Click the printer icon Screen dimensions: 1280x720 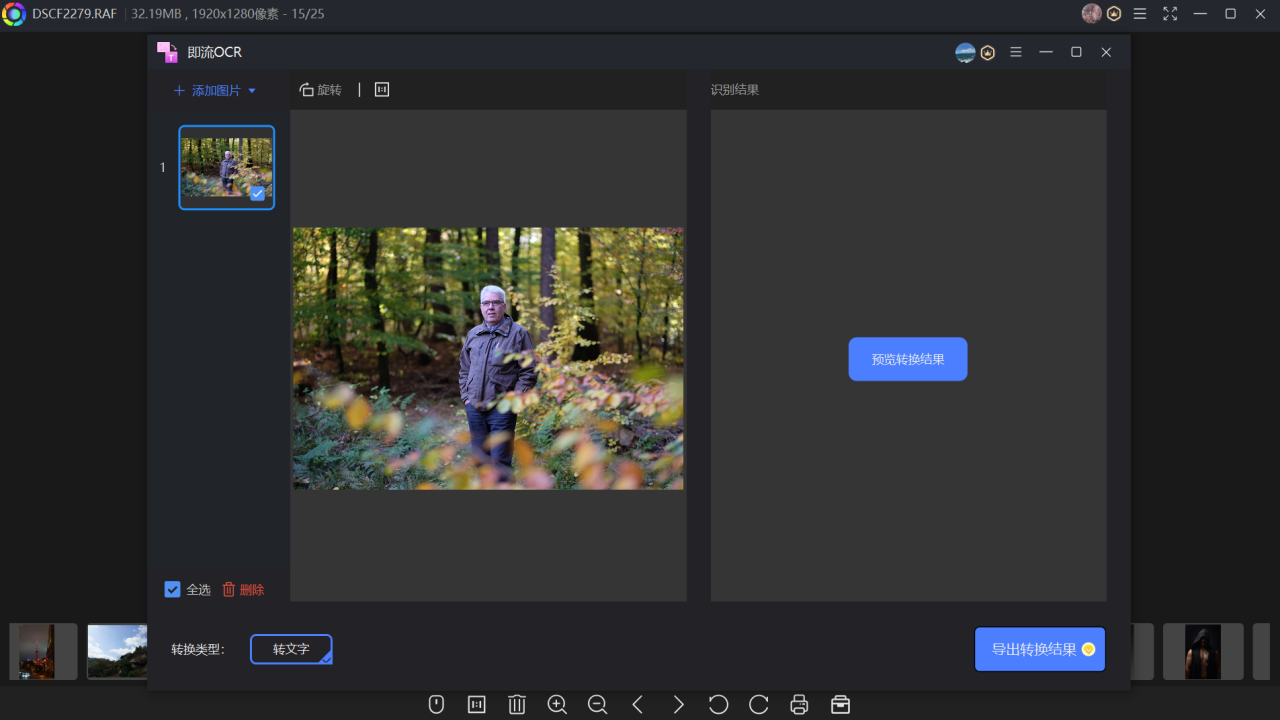(x=799, y=705)
